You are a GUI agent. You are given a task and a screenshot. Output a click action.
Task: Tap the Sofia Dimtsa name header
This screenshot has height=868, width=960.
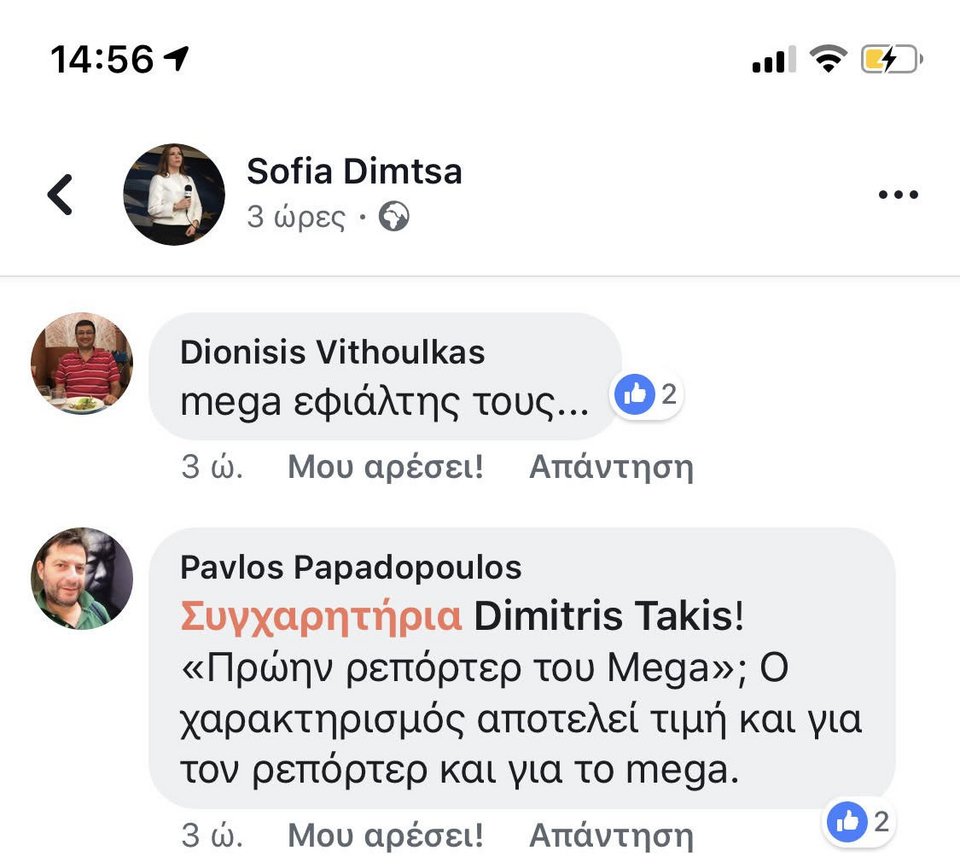[x=354, y=171]
